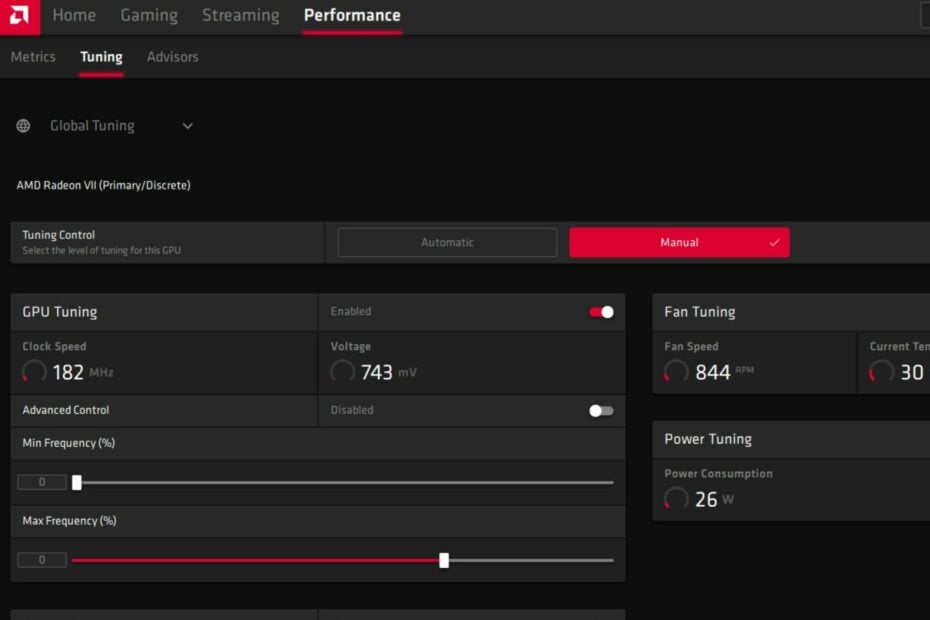The height and width of the screenshot is (620, 930).
Task: Select Manual tuning control
Action: coord(679,242)
